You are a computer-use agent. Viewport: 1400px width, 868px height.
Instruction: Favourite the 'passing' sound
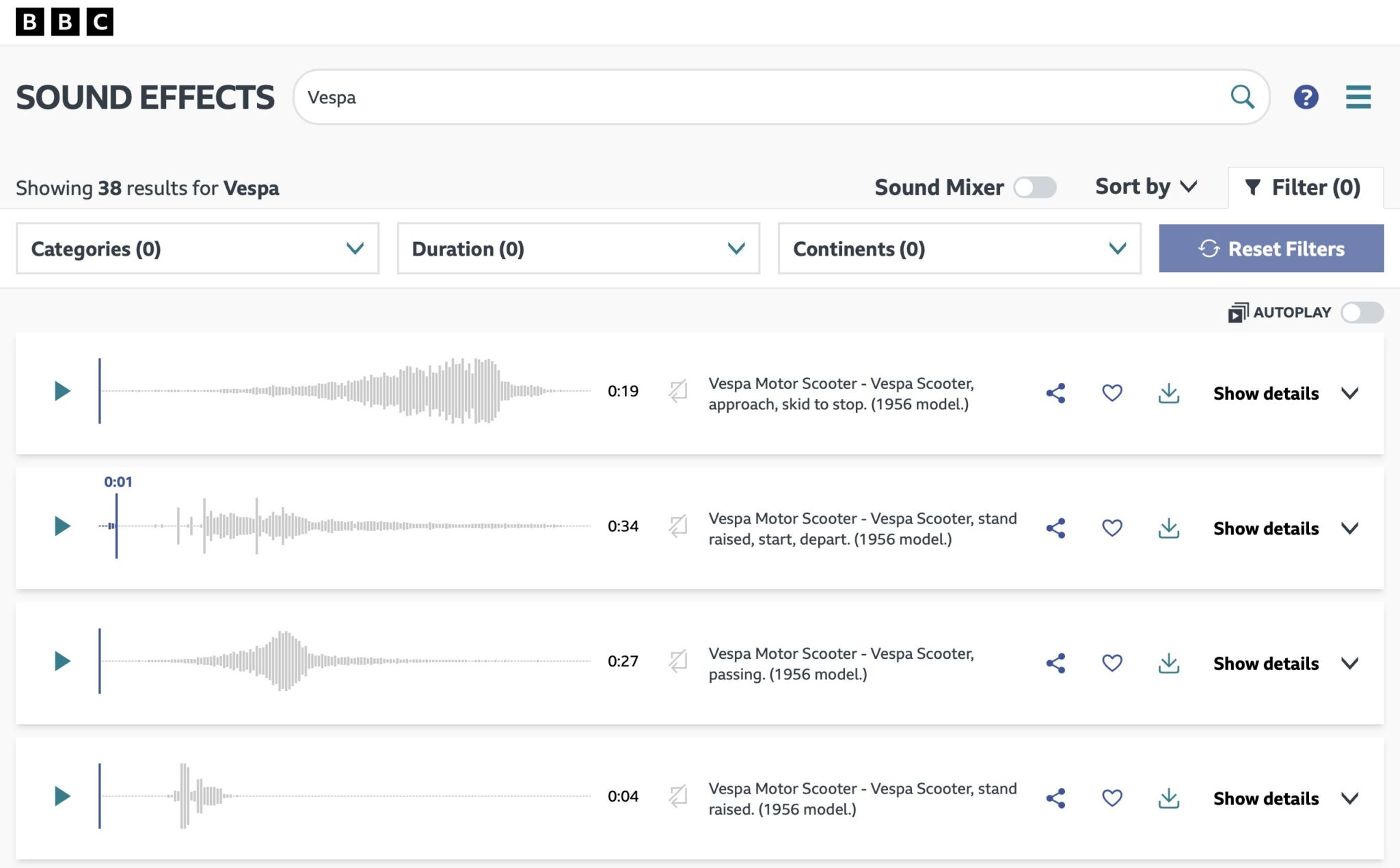click(1112, 663)
